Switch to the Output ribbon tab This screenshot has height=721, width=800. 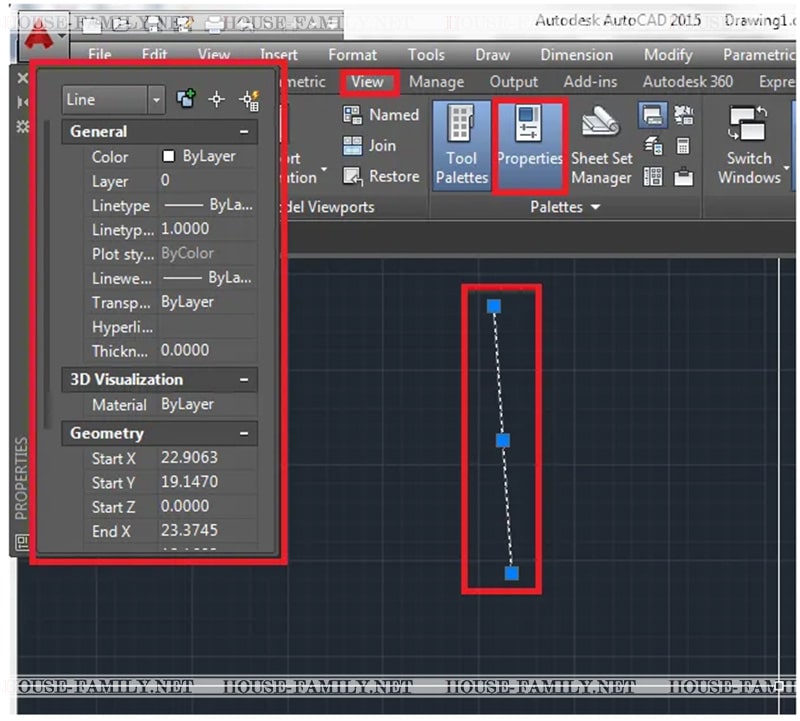514,82
